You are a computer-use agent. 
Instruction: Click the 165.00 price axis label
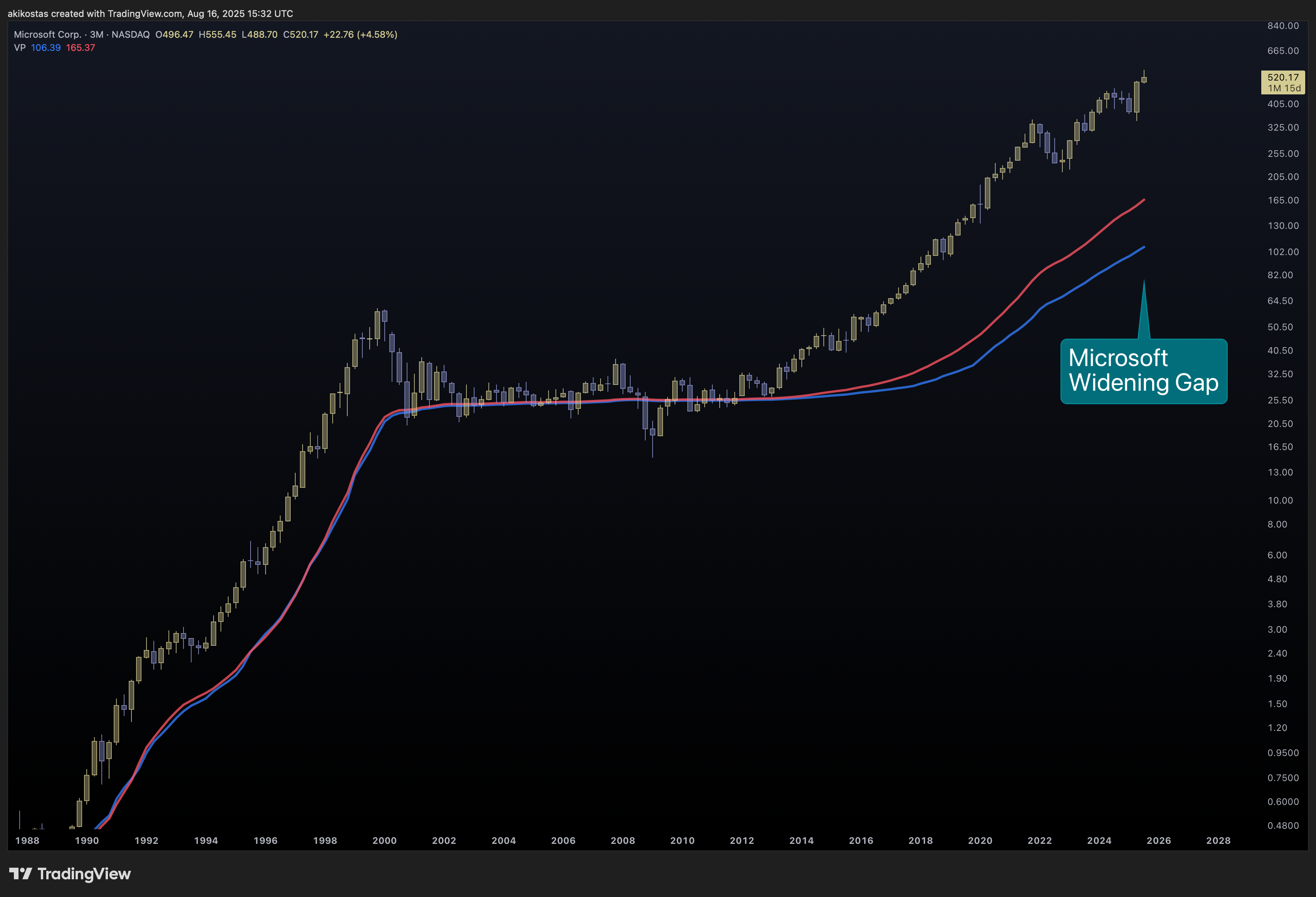[1283, 200]
